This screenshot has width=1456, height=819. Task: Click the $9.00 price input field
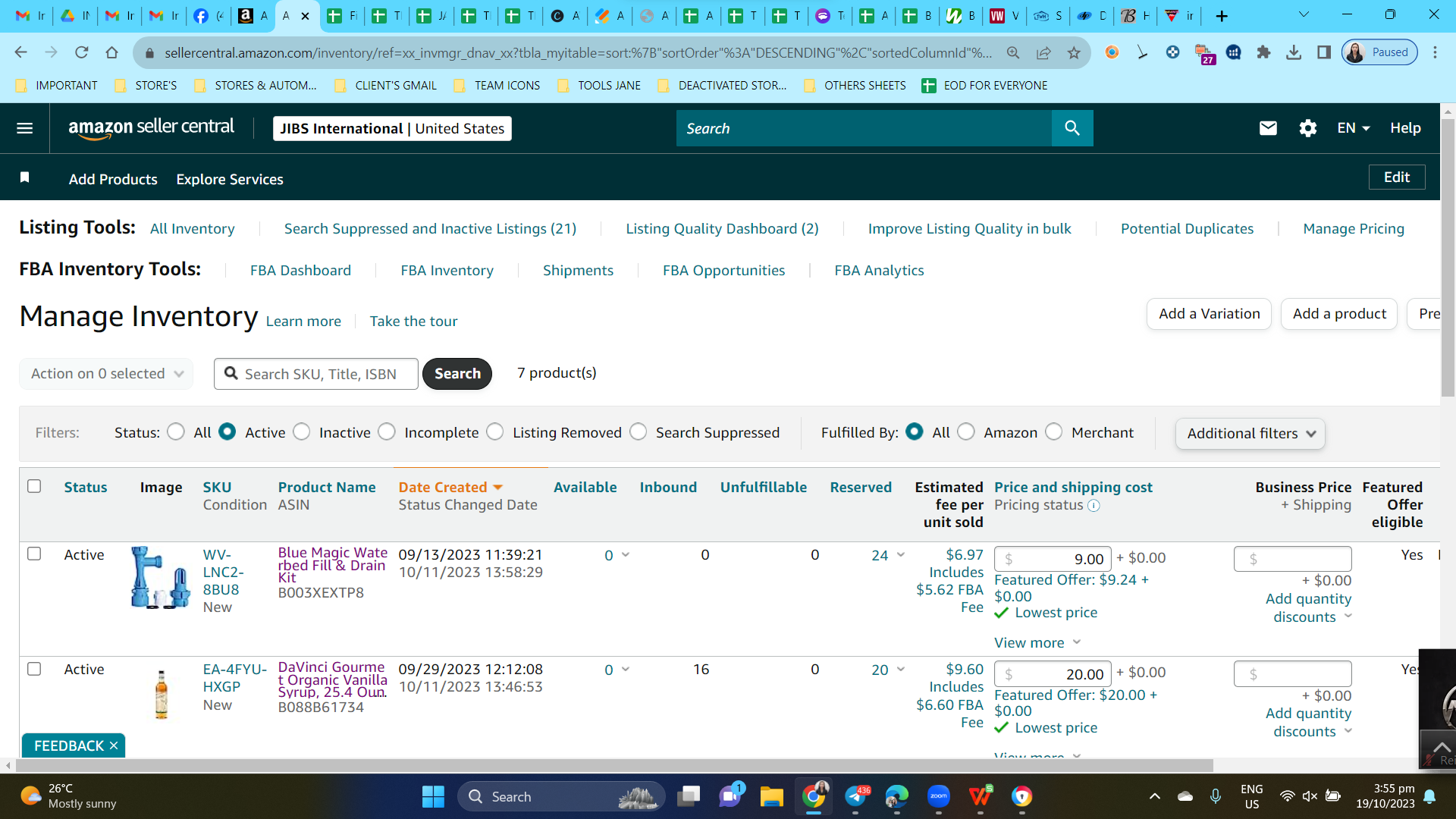point(1053,559)
